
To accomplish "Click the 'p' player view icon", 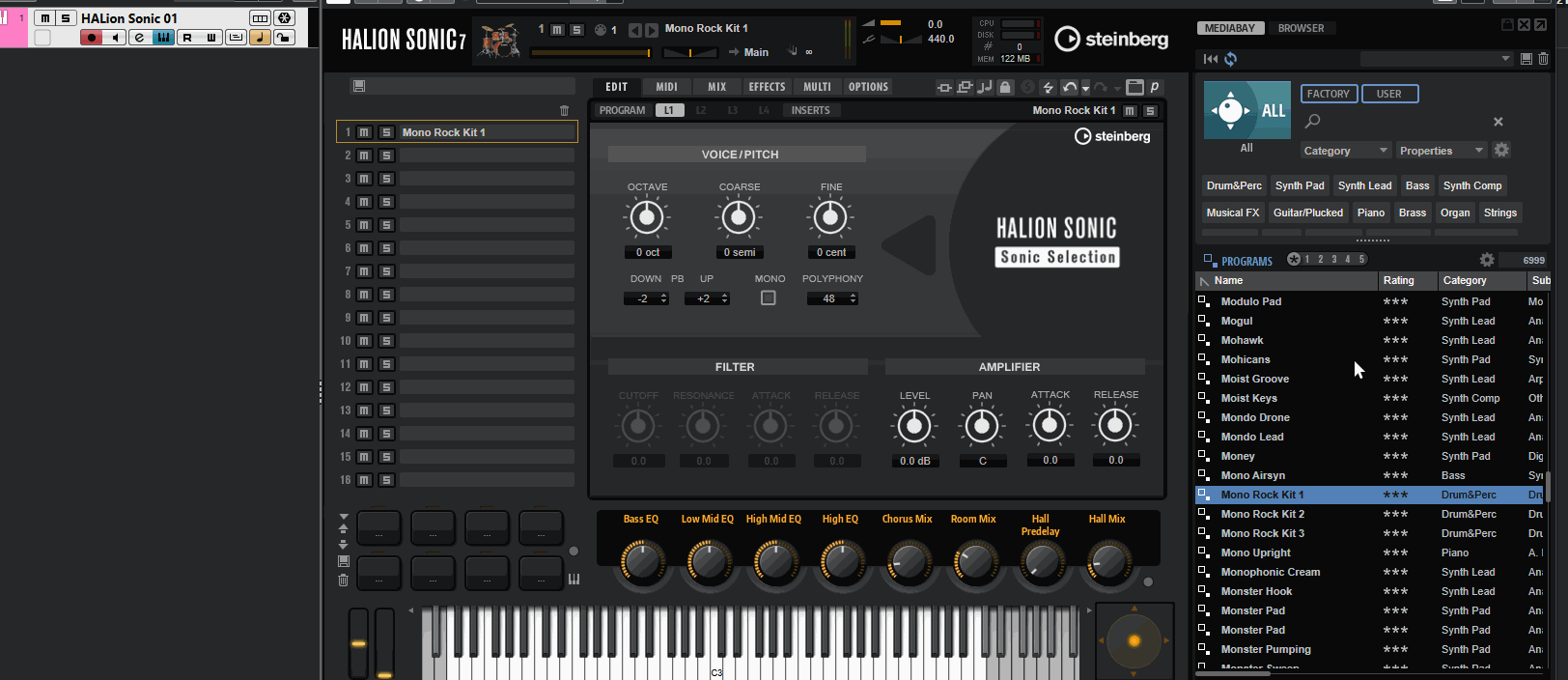I will 1154,87.
